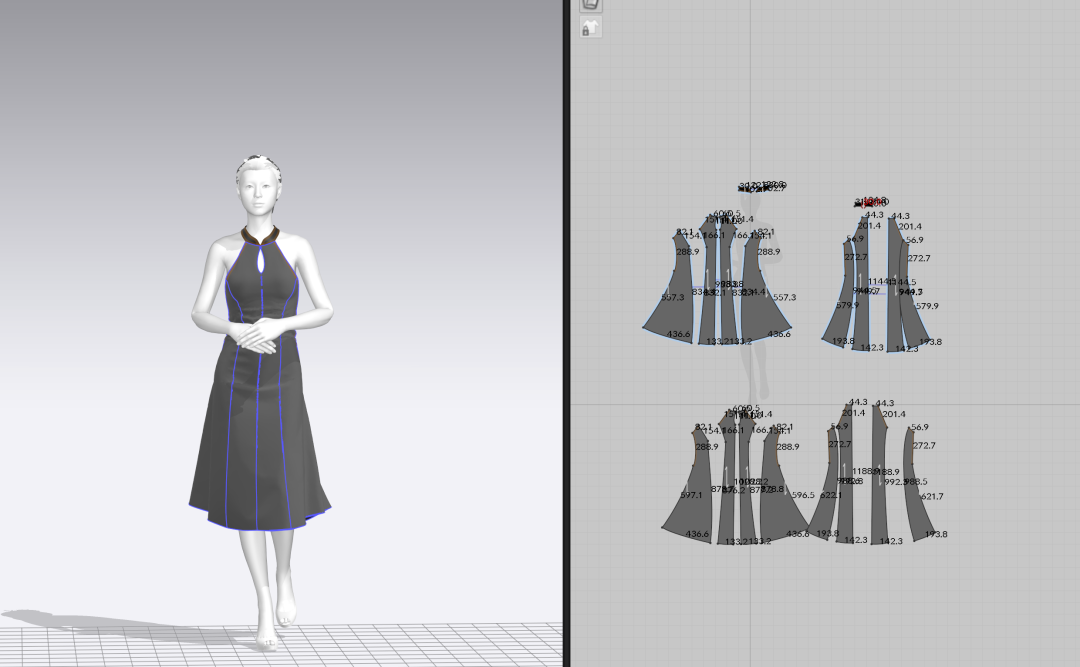Click the keyhole opening on the dress bodice

(260, 259)
